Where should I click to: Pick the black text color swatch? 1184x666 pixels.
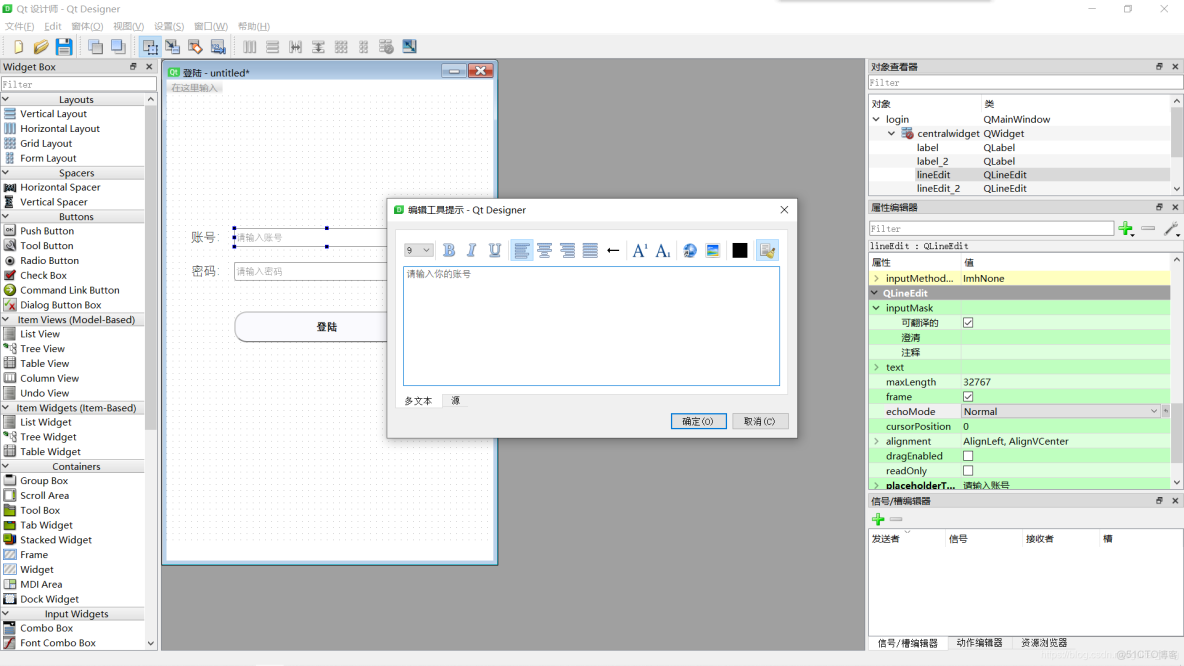tap(739, 250)
